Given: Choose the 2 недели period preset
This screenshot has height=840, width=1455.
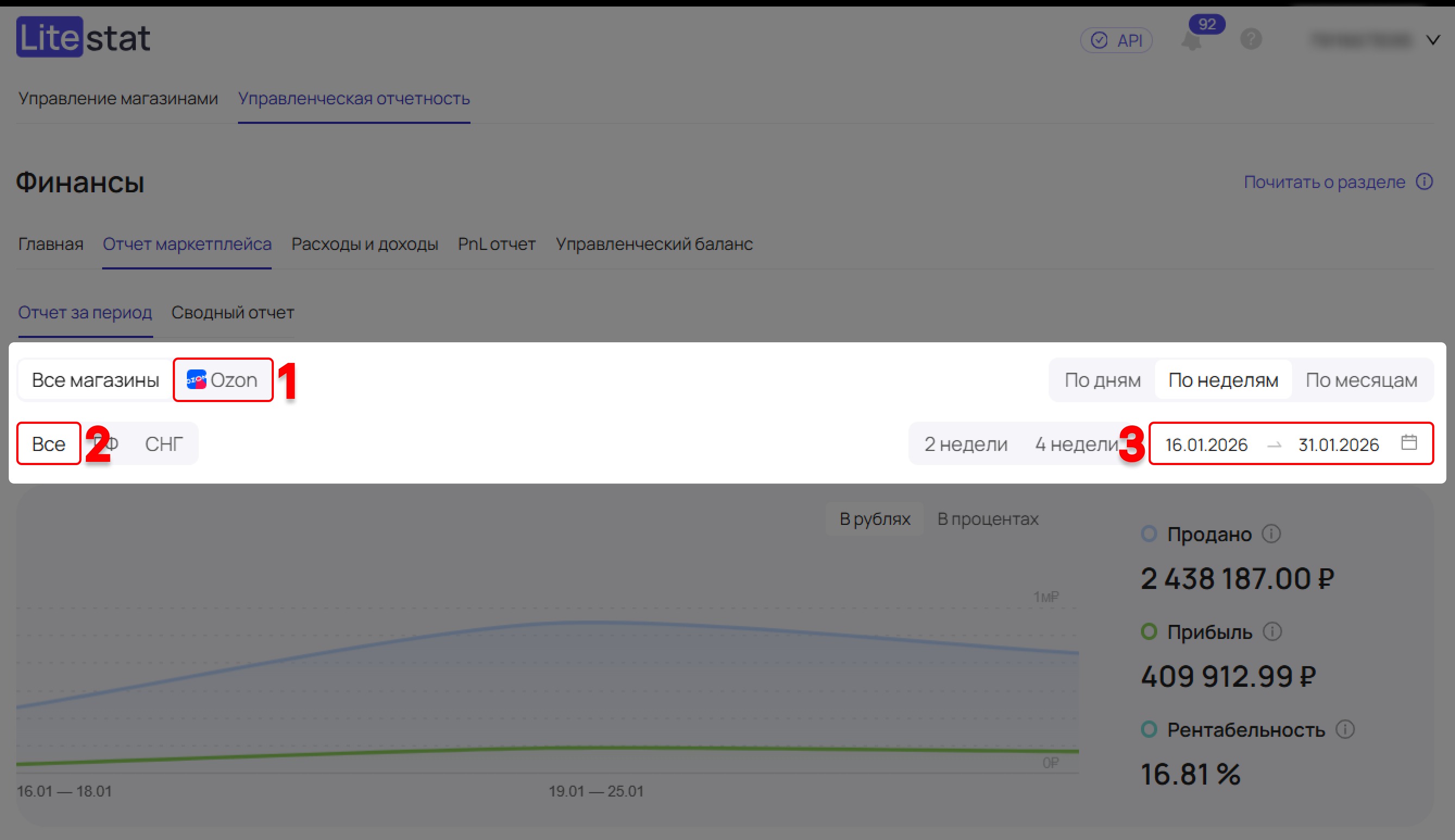Looking at the screenshot, I should tap(966, 444).
